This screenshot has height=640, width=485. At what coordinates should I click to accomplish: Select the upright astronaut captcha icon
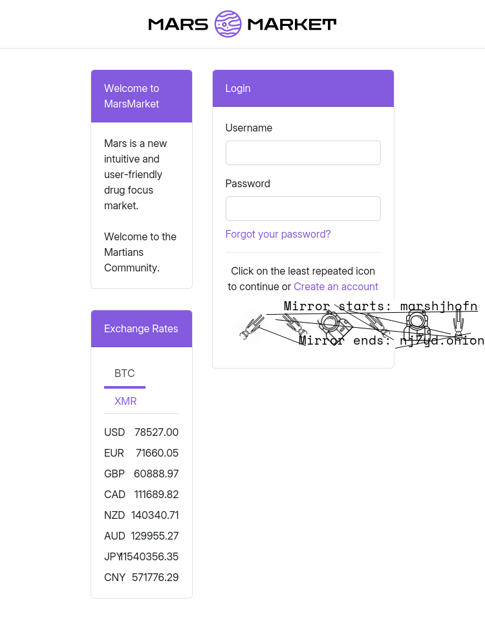coord(416,327)
